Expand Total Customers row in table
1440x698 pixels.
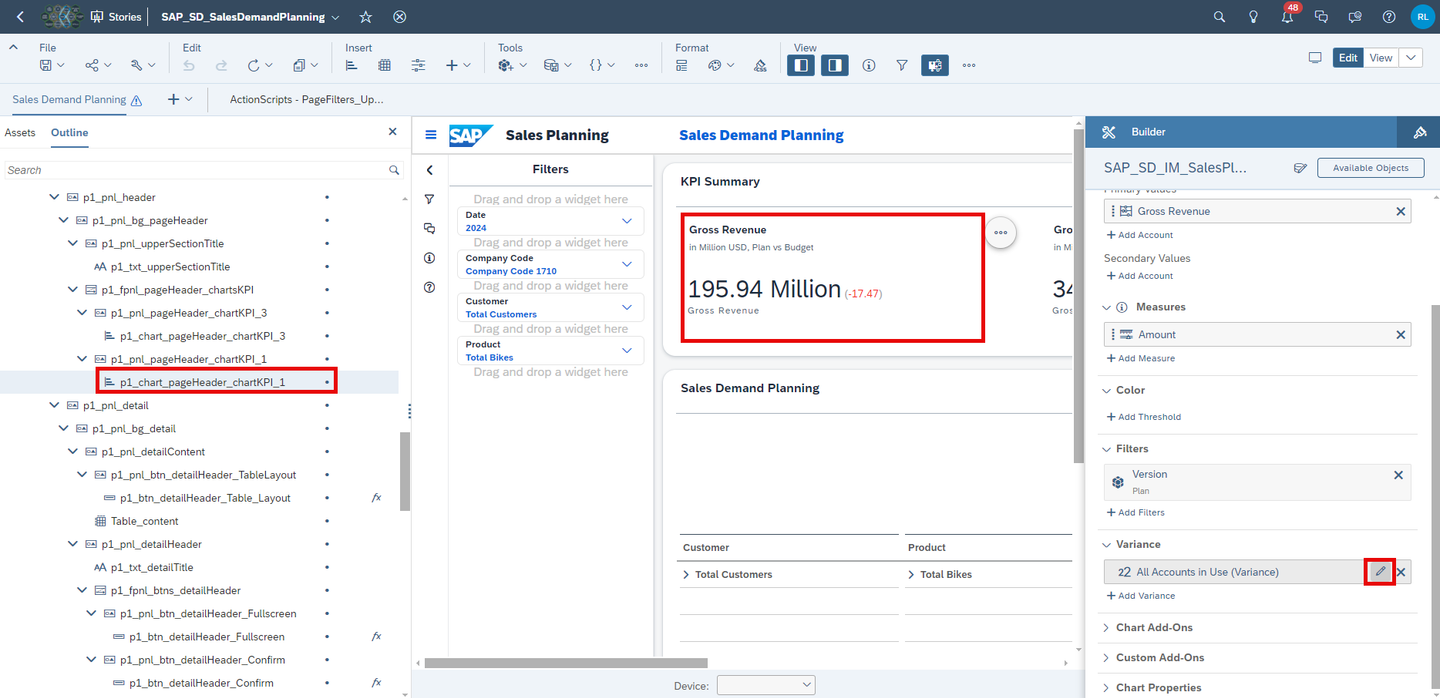tap(686, 575)
